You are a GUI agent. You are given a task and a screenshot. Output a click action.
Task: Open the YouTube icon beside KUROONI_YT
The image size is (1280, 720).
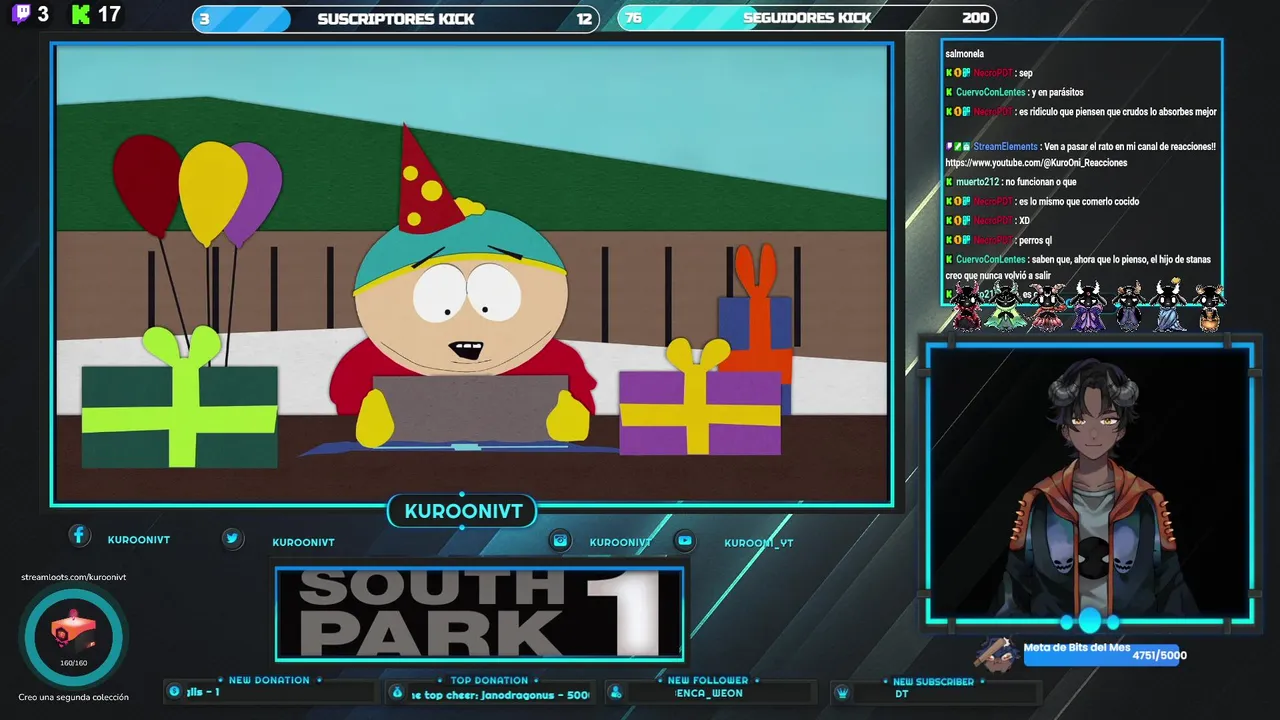[684, 540]
